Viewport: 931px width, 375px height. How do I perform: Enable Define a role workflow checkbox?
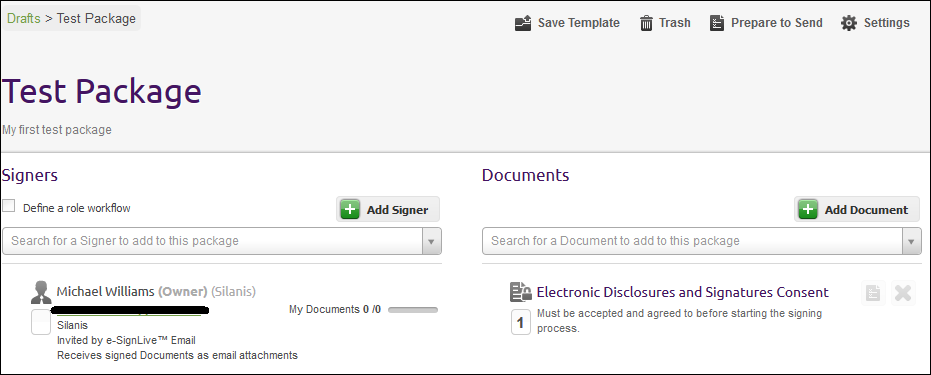(x=8, y=206)
